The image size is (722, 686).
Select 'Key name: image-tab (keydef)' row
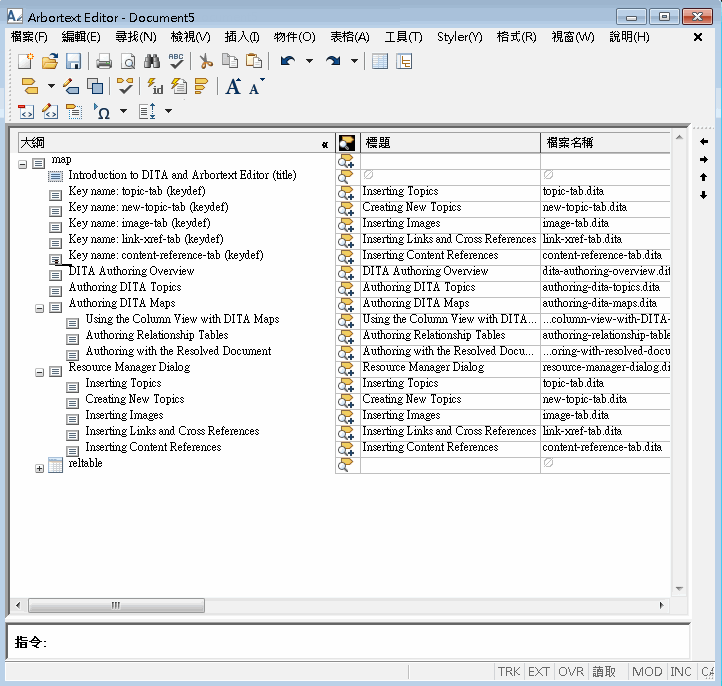tap(140, 223)
